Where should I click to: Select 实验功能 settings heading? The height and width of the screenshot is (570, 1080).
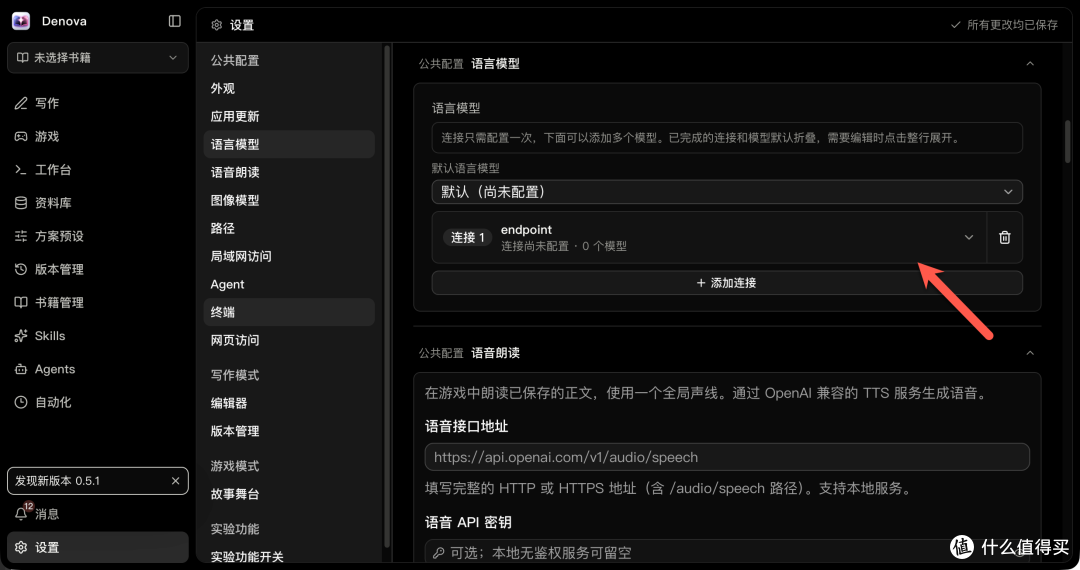[235, 529]
